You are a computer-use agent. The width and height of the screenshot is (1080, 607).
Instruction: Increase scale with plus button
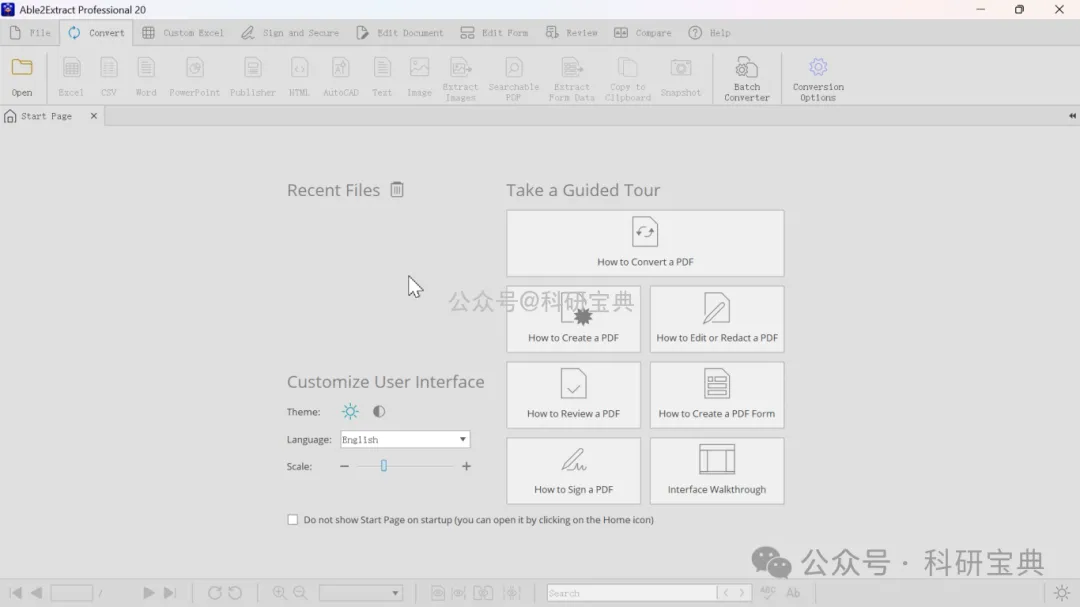(x=466, y=466)
